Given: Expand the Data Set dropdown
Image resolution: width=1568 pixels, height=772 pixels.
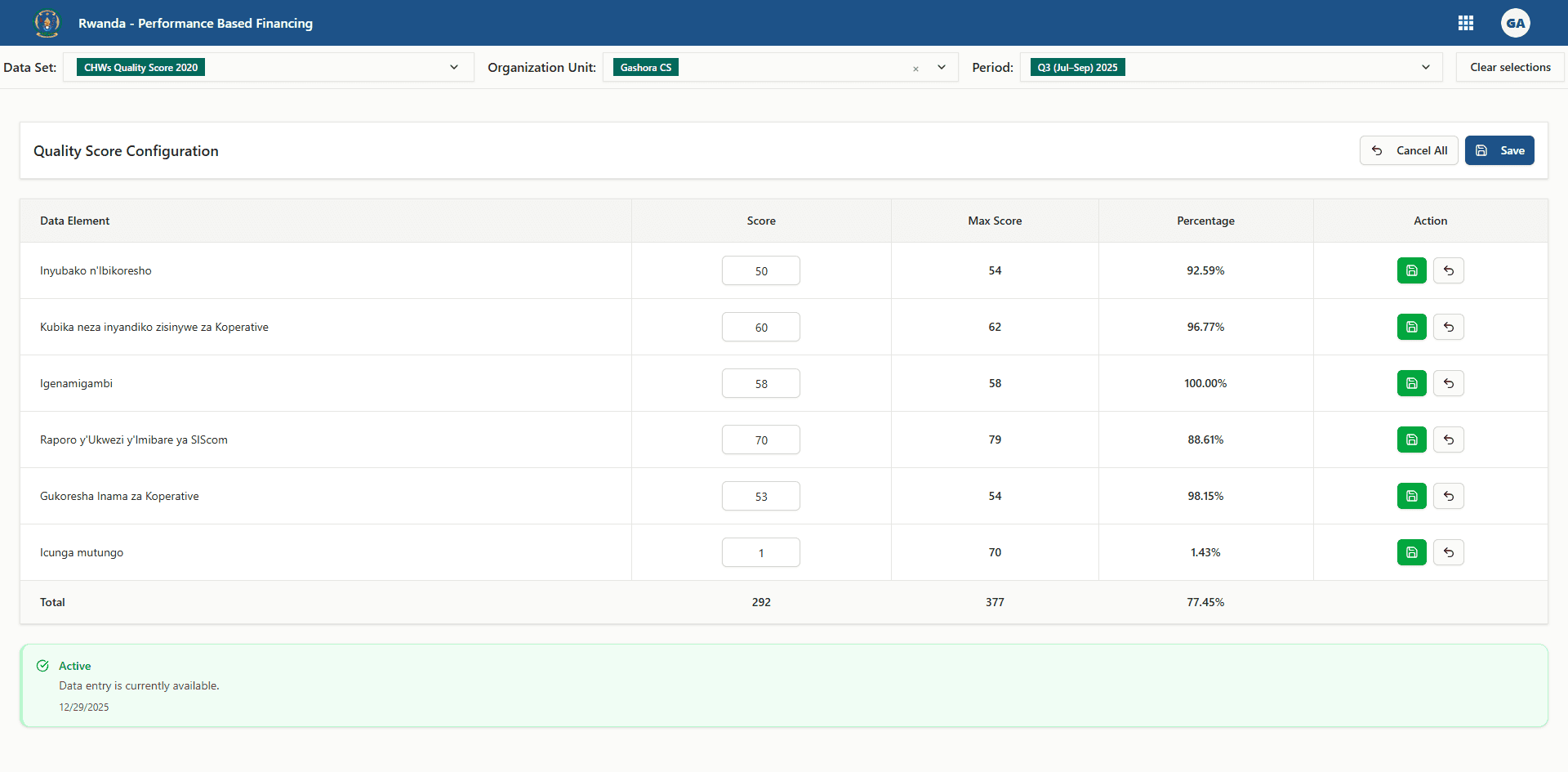Looking at the screenshot, I should [x=454, y=67].
